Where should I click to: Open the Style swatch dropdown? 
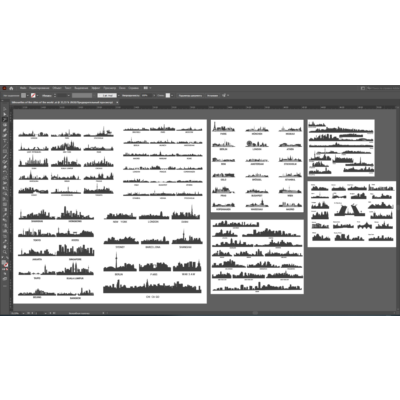coord(172,95)
